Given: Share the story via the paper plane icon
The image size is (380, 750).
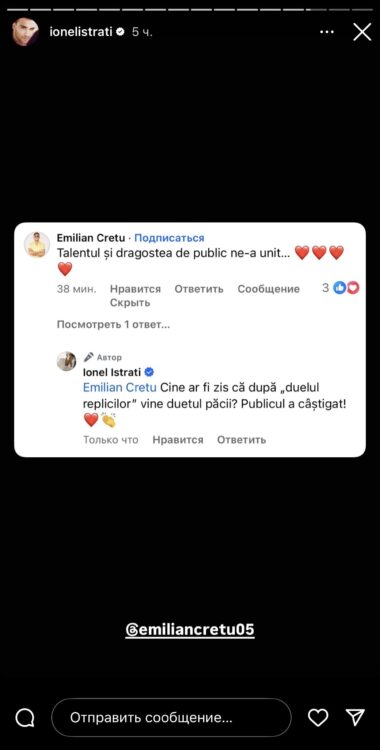Looking at the screenshot, I should (x=355, y=717).
